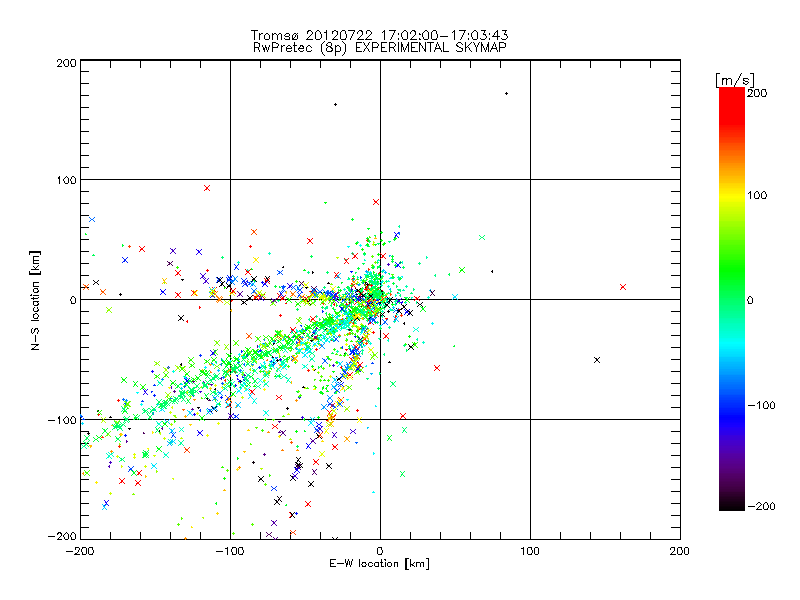Image resolution: width=800 pixels, height=600 pixels.
Task: Click the 'E-W location [km]' axis label
Action: point(379,564)
